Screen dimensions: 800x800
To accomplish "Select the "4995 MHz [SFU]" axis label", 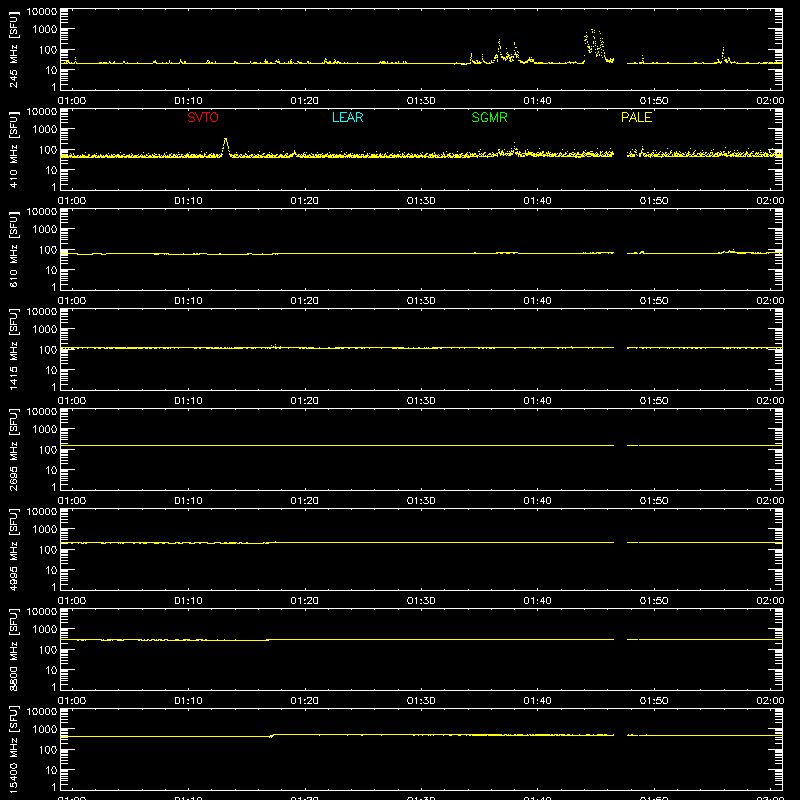I will [x=13, y=549].
